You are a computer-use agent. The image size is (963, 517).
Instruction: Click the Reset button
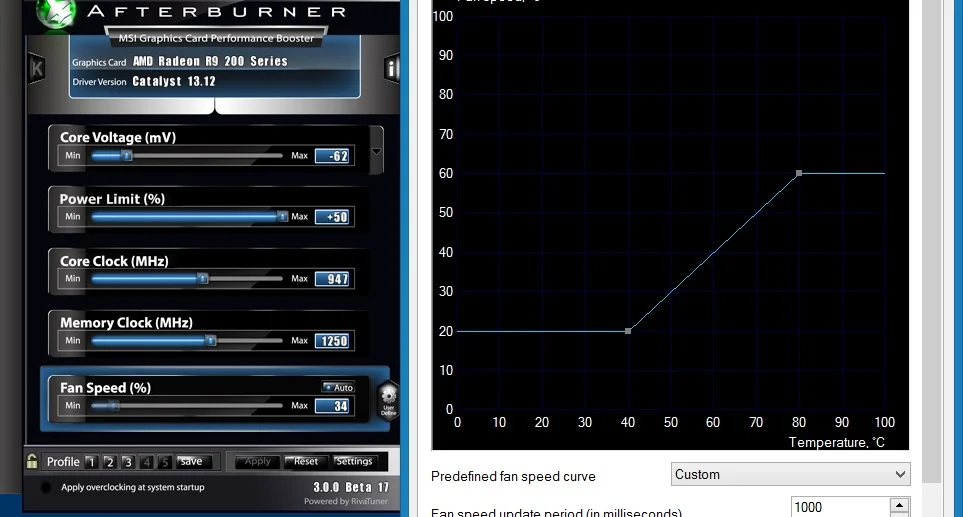(x=305, y=461)
